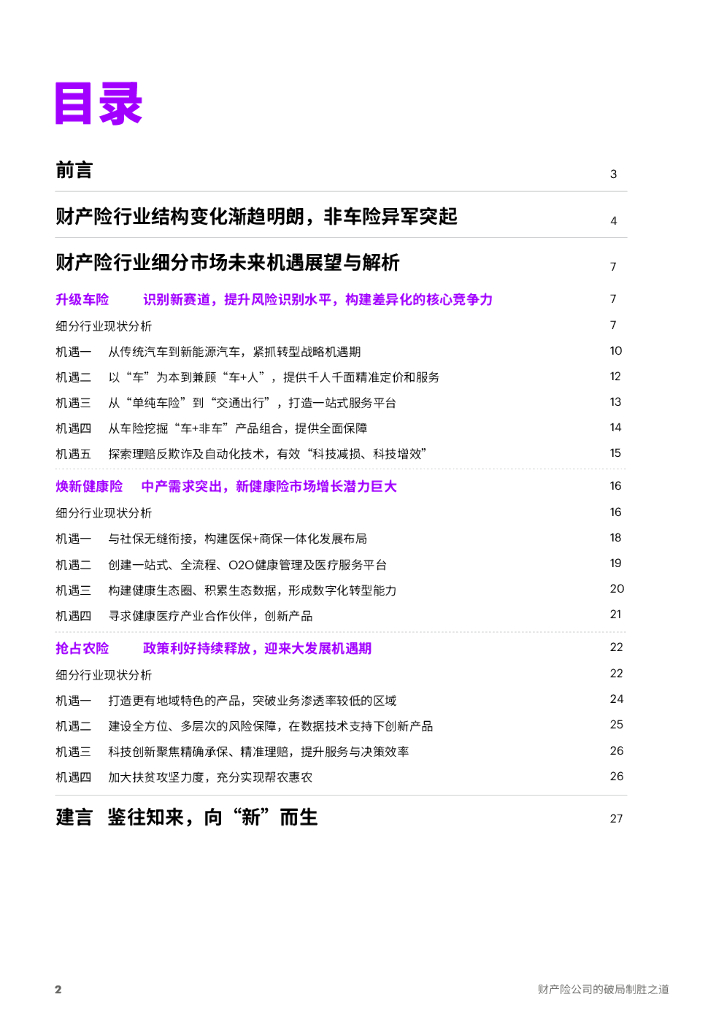Viewport: 724px width, 1024px height.
Task: Open the 前言 entry
Action: pos(74,170)
